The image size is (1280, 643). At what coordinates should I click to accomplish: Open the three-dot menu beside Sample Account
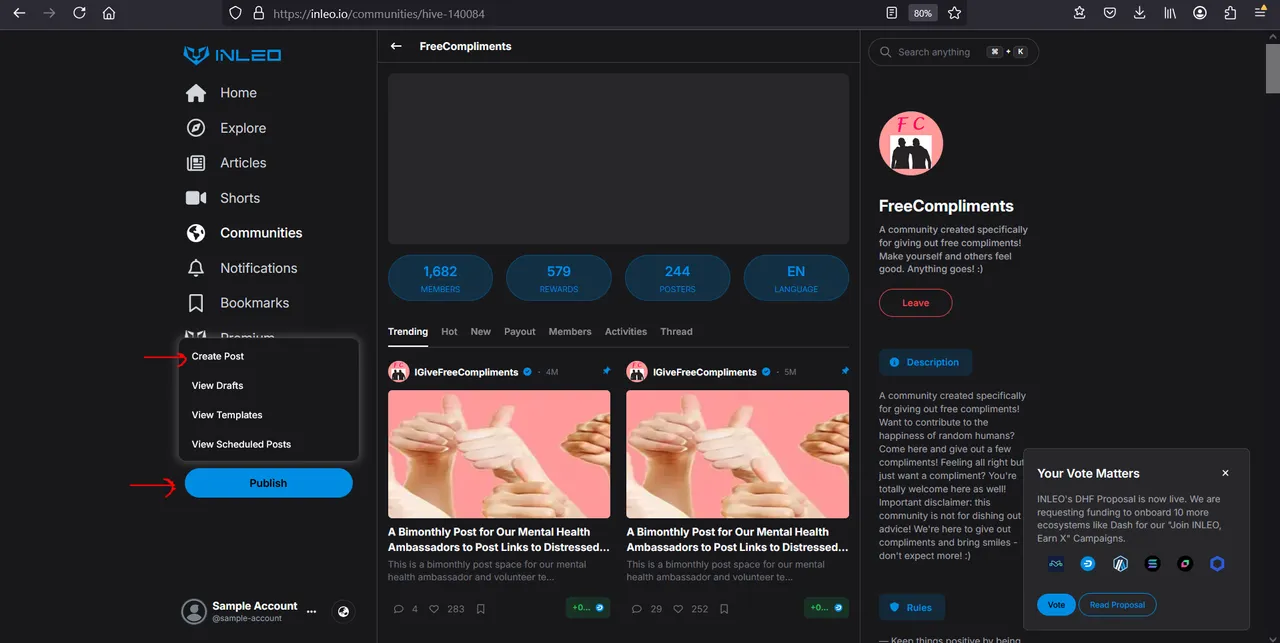tap(311, 610)
